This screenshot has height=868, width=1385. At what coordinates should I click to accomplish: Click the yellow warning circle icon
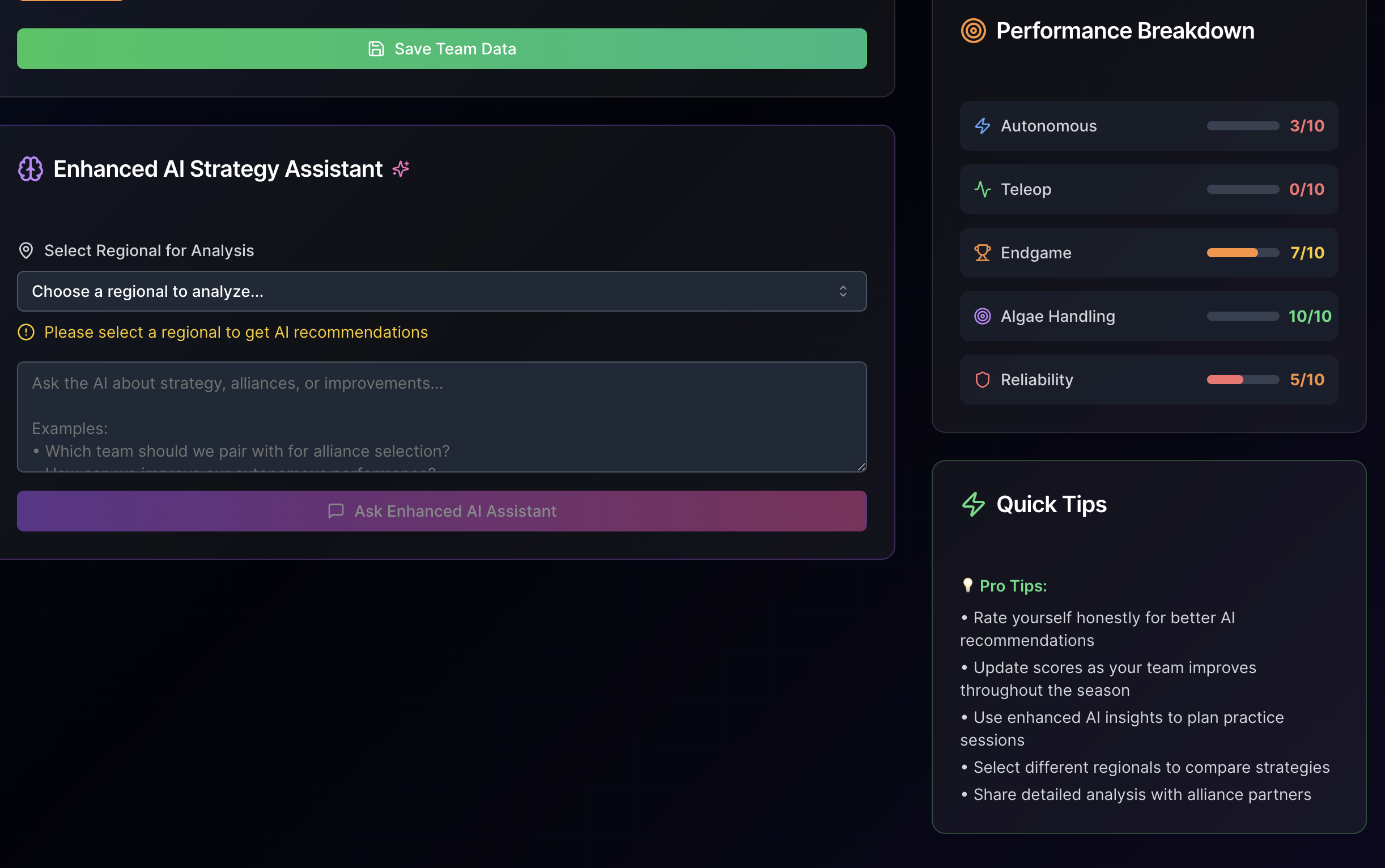tap(26, 333)
